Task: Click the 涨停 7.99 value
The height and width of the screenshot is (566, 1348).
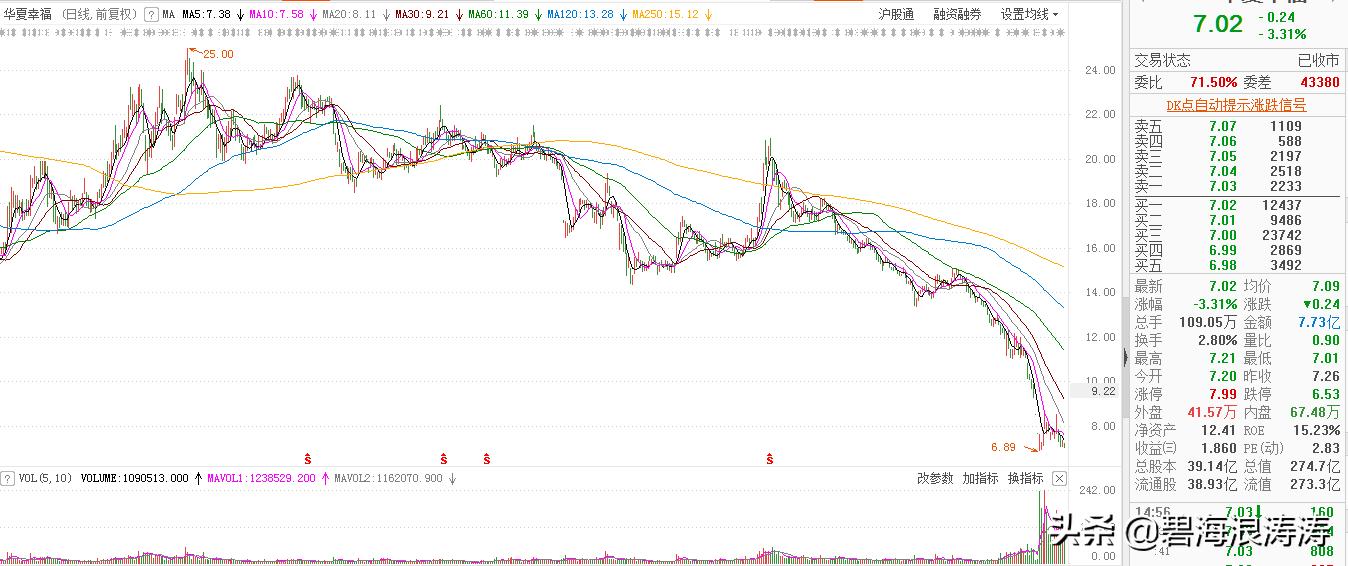Action: [x=1221, y=394]
